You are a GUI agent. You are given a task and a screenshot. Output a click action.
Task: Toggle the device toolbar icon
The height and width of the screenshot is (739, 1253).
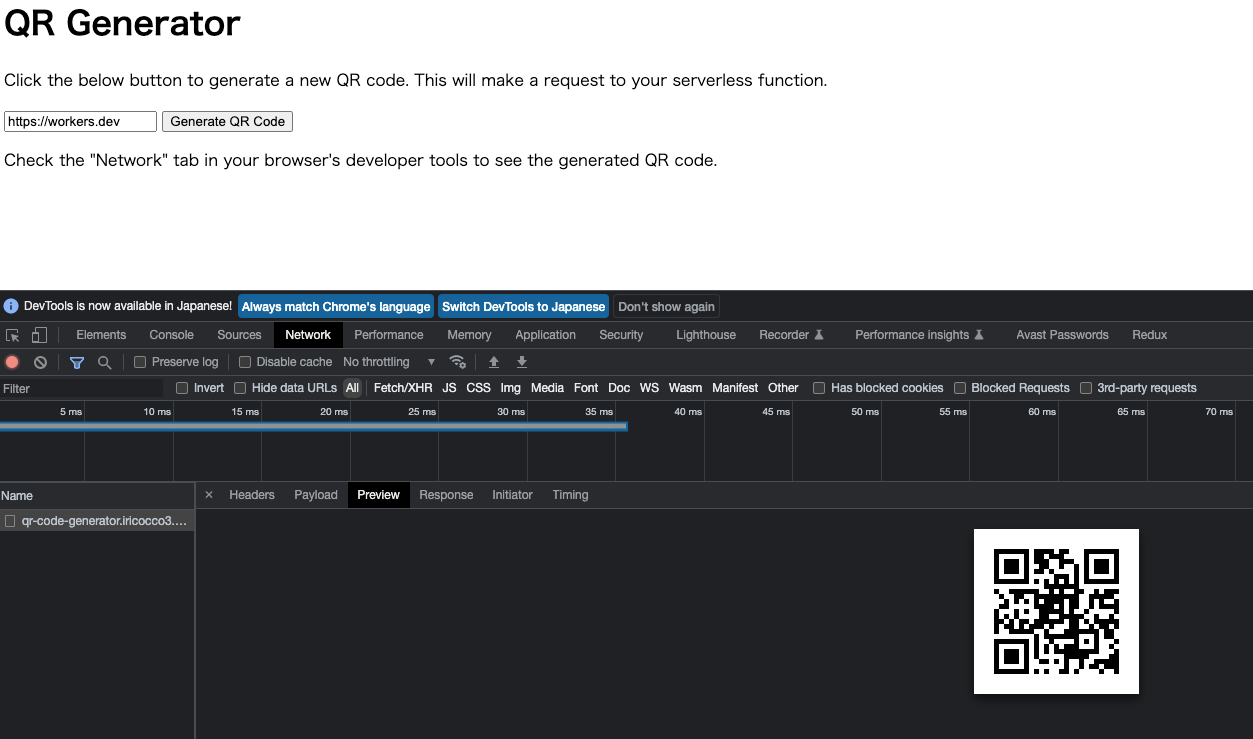click(x=39, y=335)
